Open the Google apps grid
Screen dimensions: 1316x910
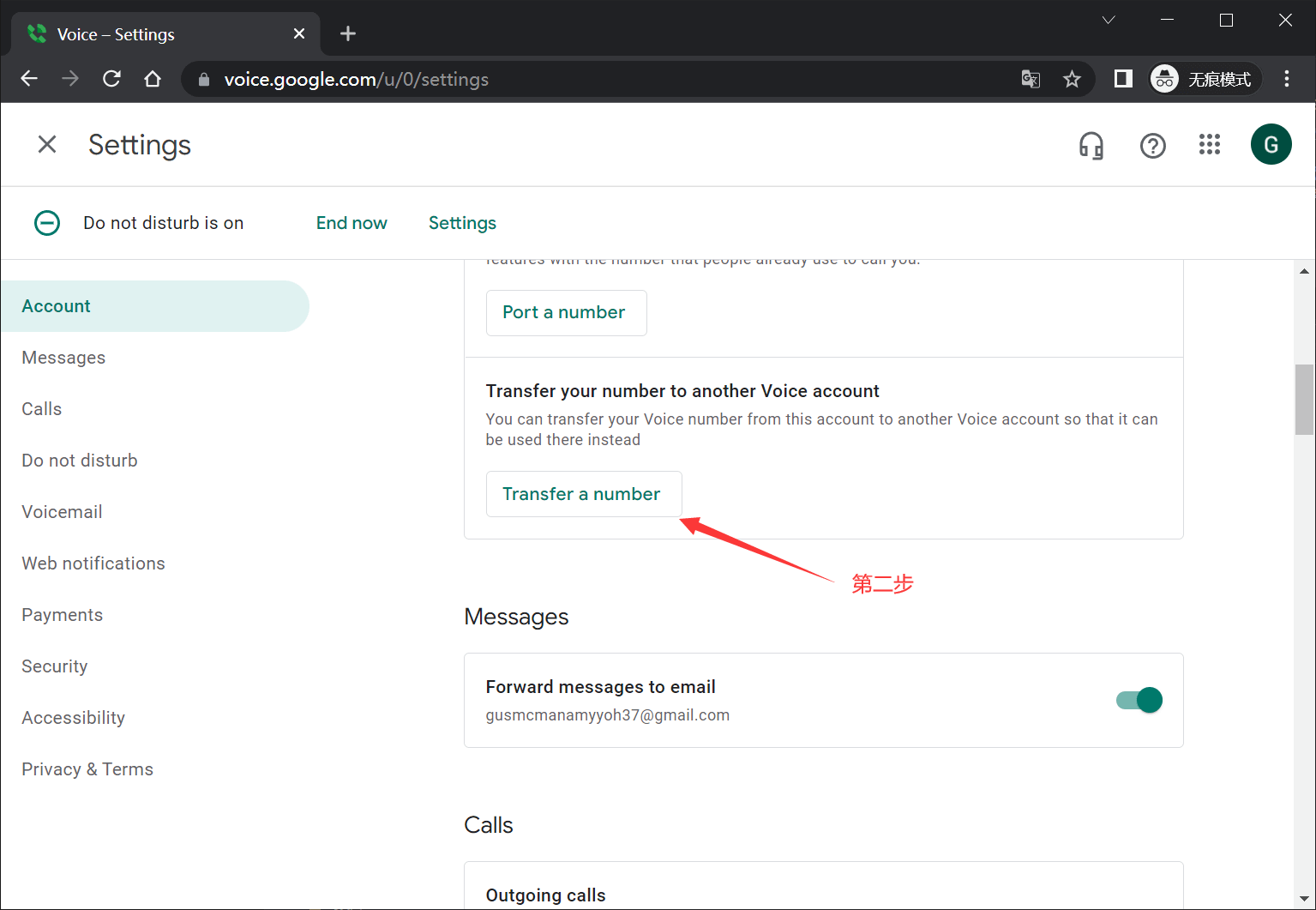(1209, 145)
